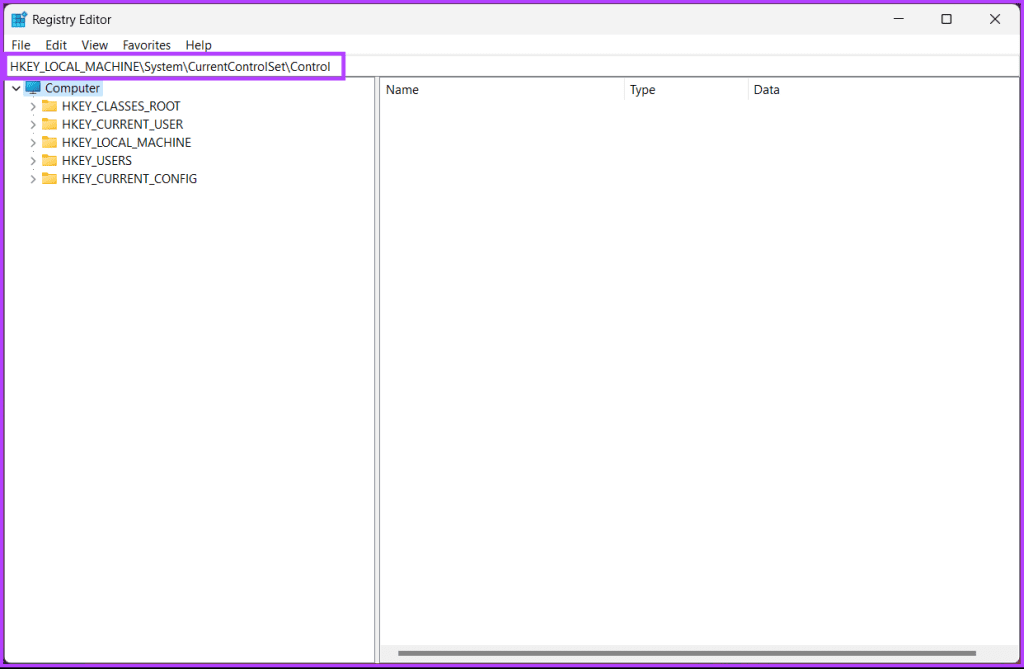Screen dimensions: 1024x669
Task: Sort values by the Type column
Action: tap(642, 89)
